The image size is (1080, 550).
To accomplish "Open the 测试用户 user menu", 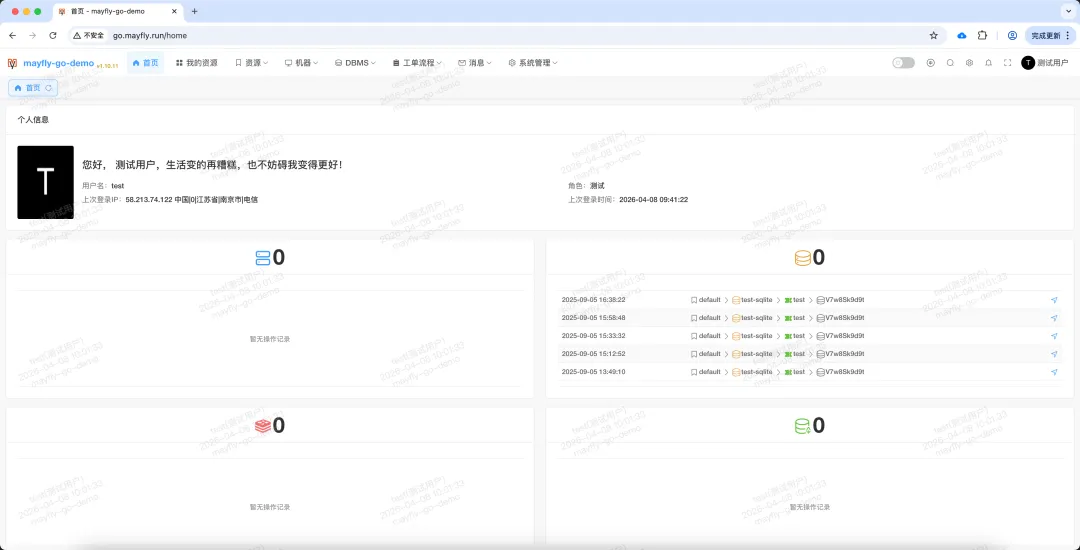I will (x=1045, y=63).
